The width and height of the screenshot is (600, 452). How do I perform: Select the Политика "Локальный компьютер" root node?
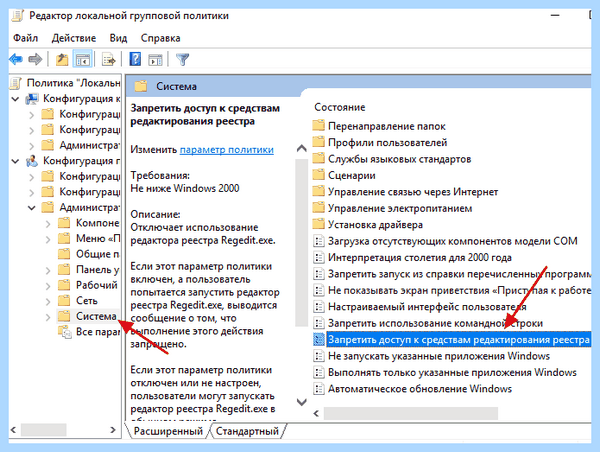73,83
